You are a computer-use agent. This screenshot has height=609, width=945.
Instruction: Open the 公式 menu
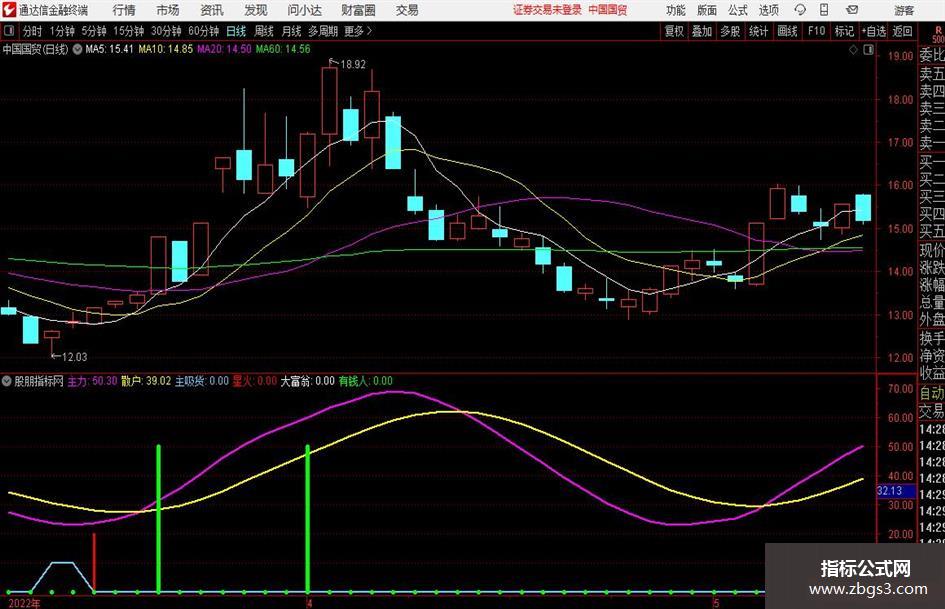pyautogui.click(x=738, y=10)
